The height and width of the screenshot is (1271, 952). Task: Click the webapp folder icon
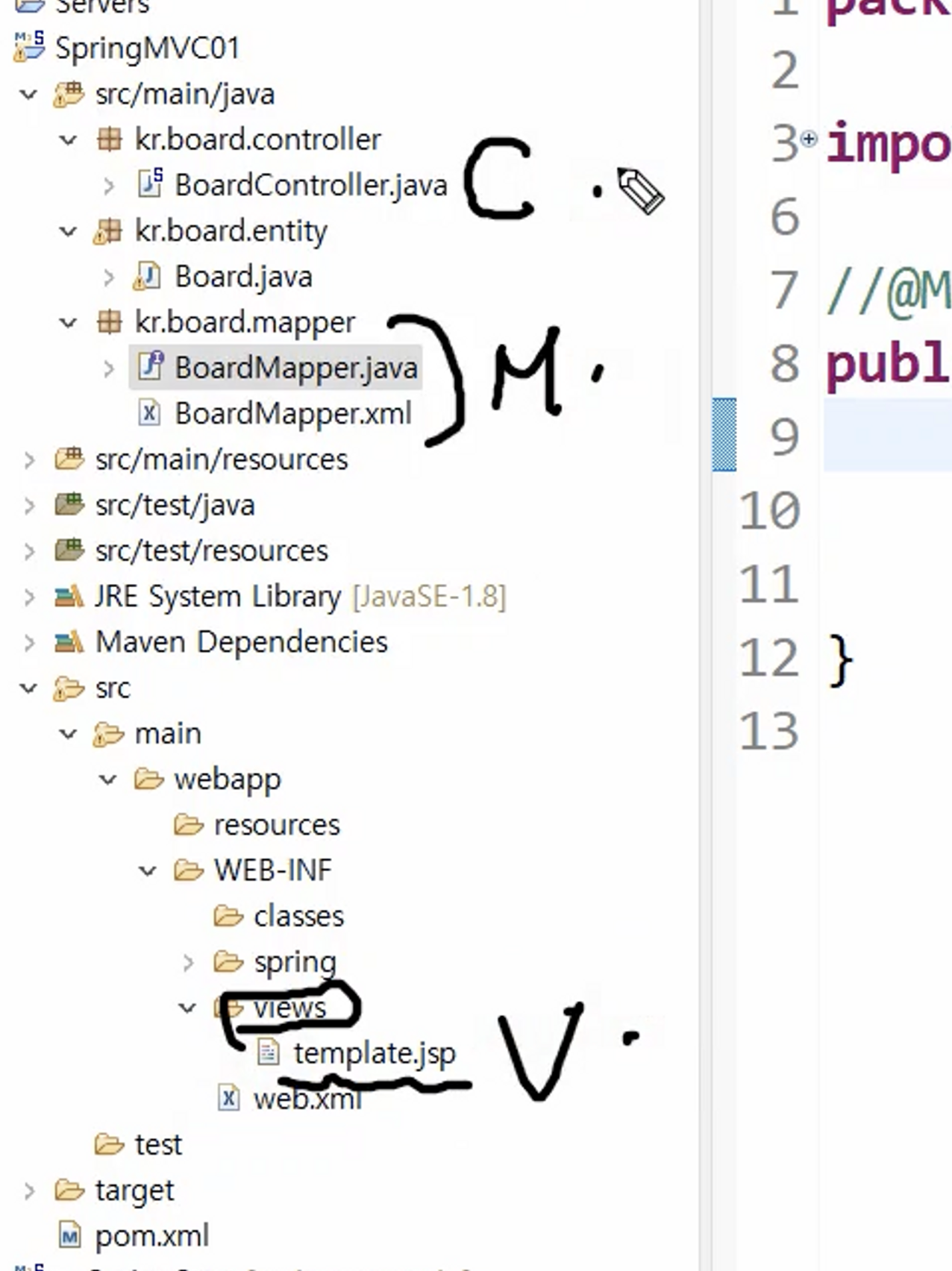(148, 780)
